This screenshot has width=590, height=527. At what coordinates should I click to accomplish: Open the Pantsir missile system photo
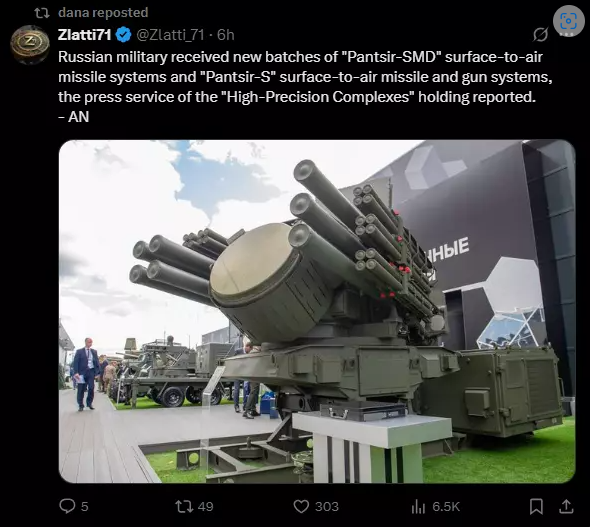click(317, 311)
